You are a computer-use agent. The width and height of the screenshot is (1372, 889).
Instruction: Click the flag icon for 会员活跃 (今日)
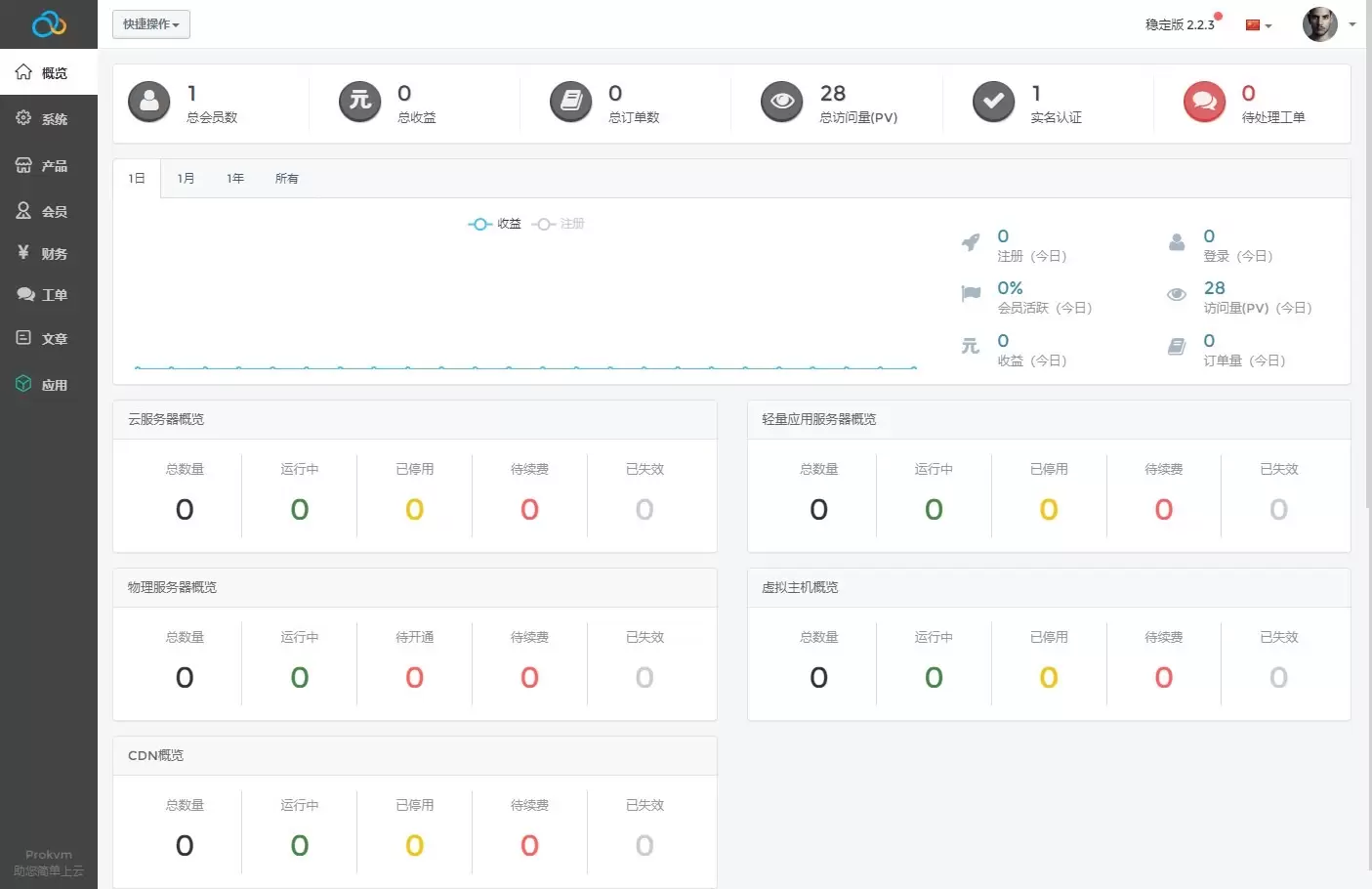pyautogui.click(x=971, y=294)
